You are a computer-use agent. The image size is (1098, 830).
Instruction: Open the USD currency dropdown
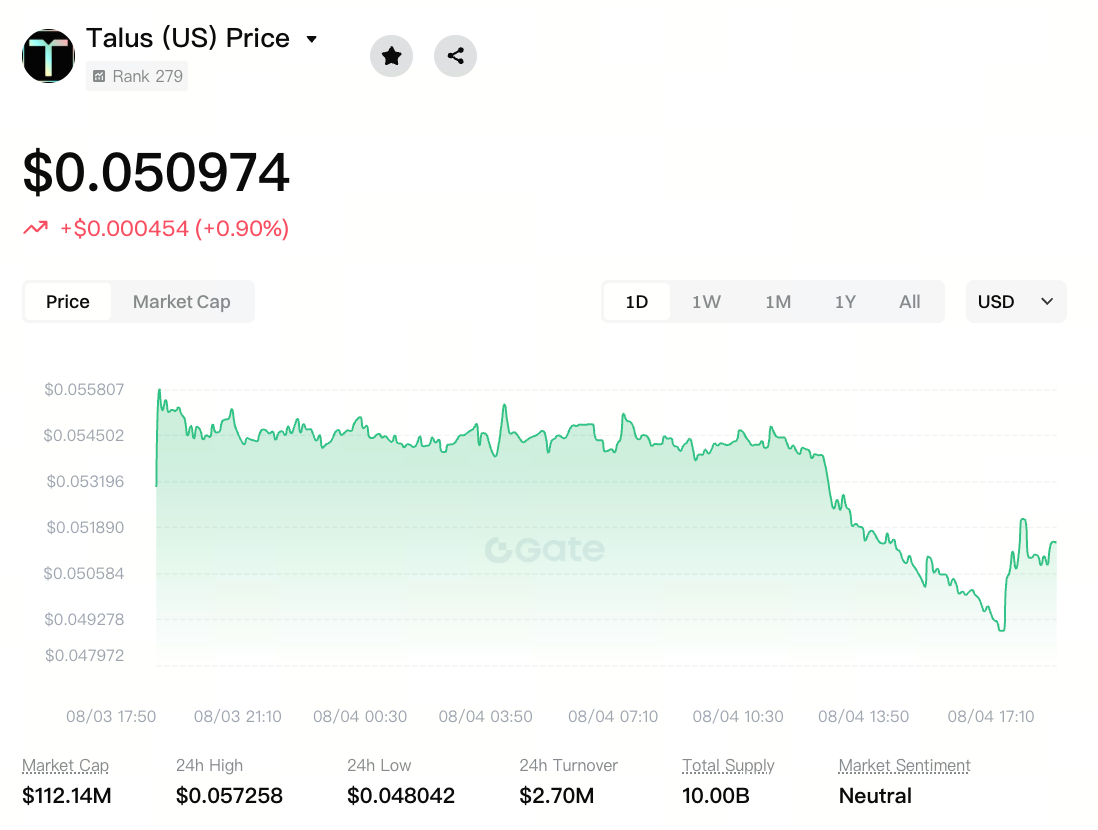click(1016, 302)
